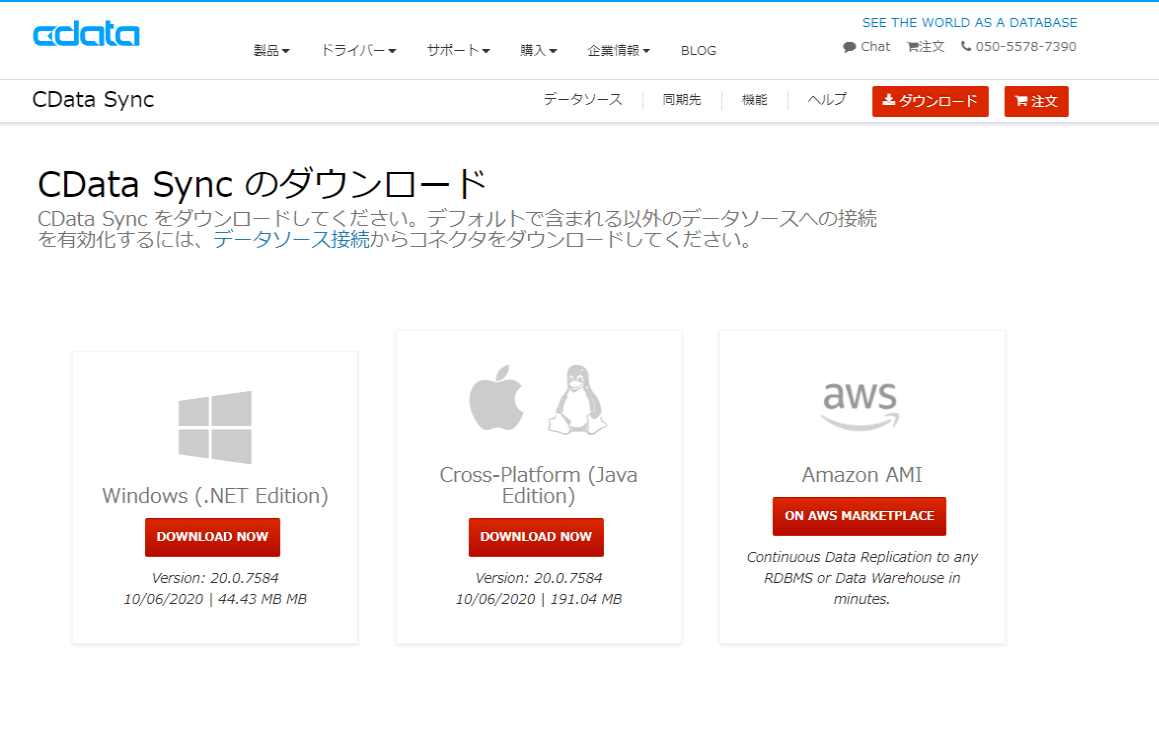Image resolution: width=1159 pixels, height=729 pixels.
Task: Click the header cart icon beside 注文
Action: coord(913,47)
